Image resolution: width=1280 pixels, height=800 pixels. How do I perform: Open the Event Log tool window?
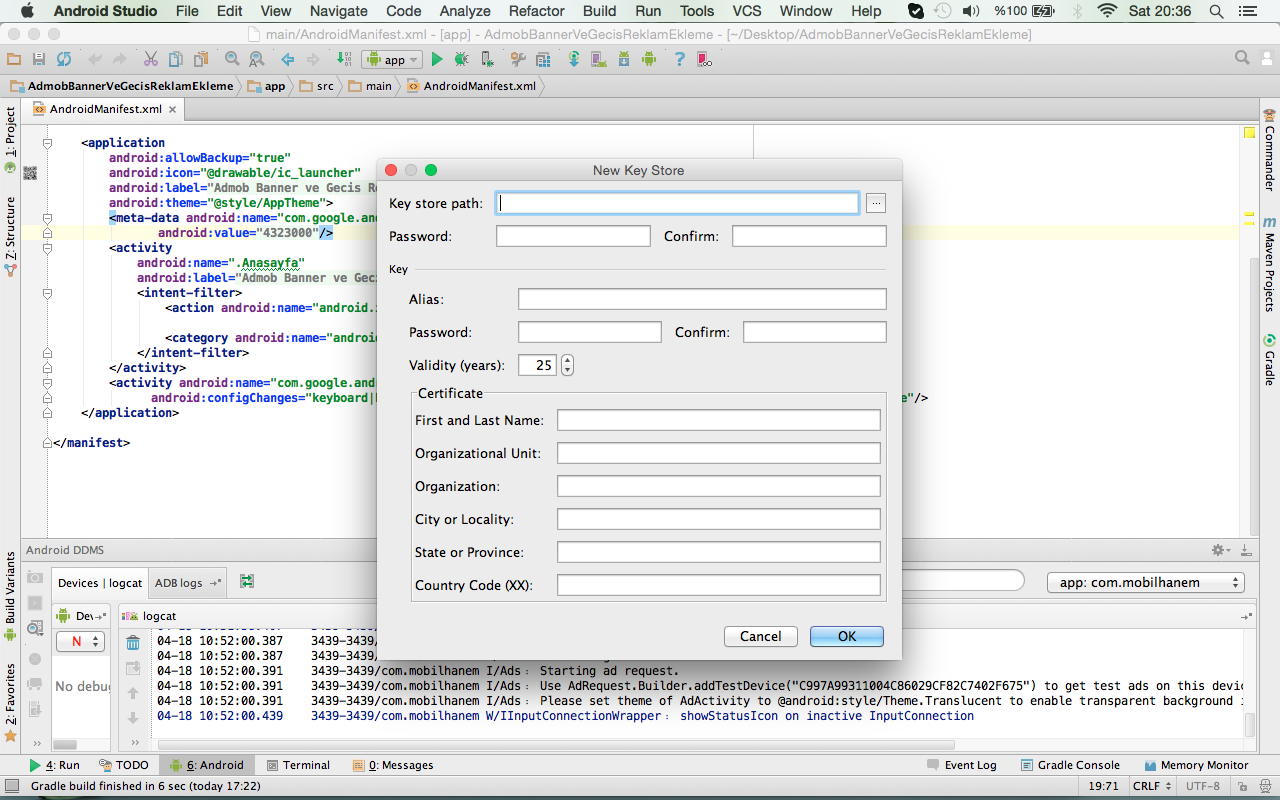click(x=962, y=765)
